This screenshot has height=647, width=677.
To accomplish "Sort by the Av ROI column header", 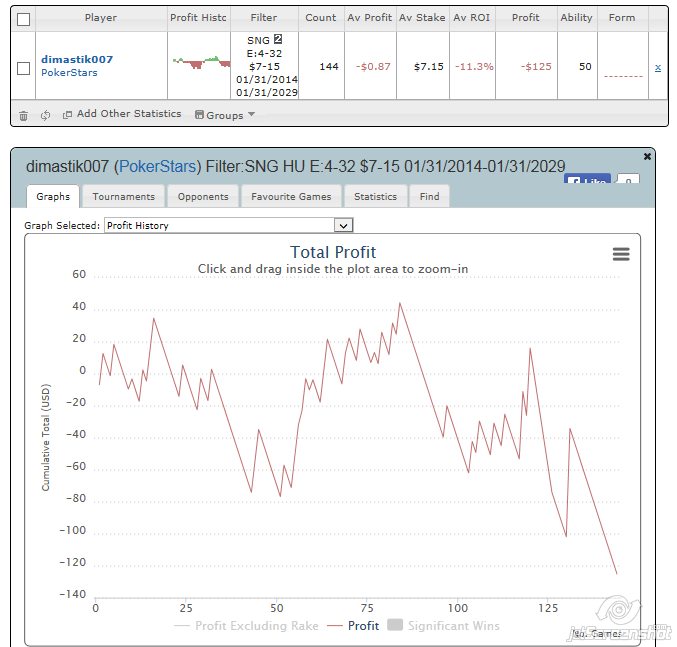I will point(473,18).
